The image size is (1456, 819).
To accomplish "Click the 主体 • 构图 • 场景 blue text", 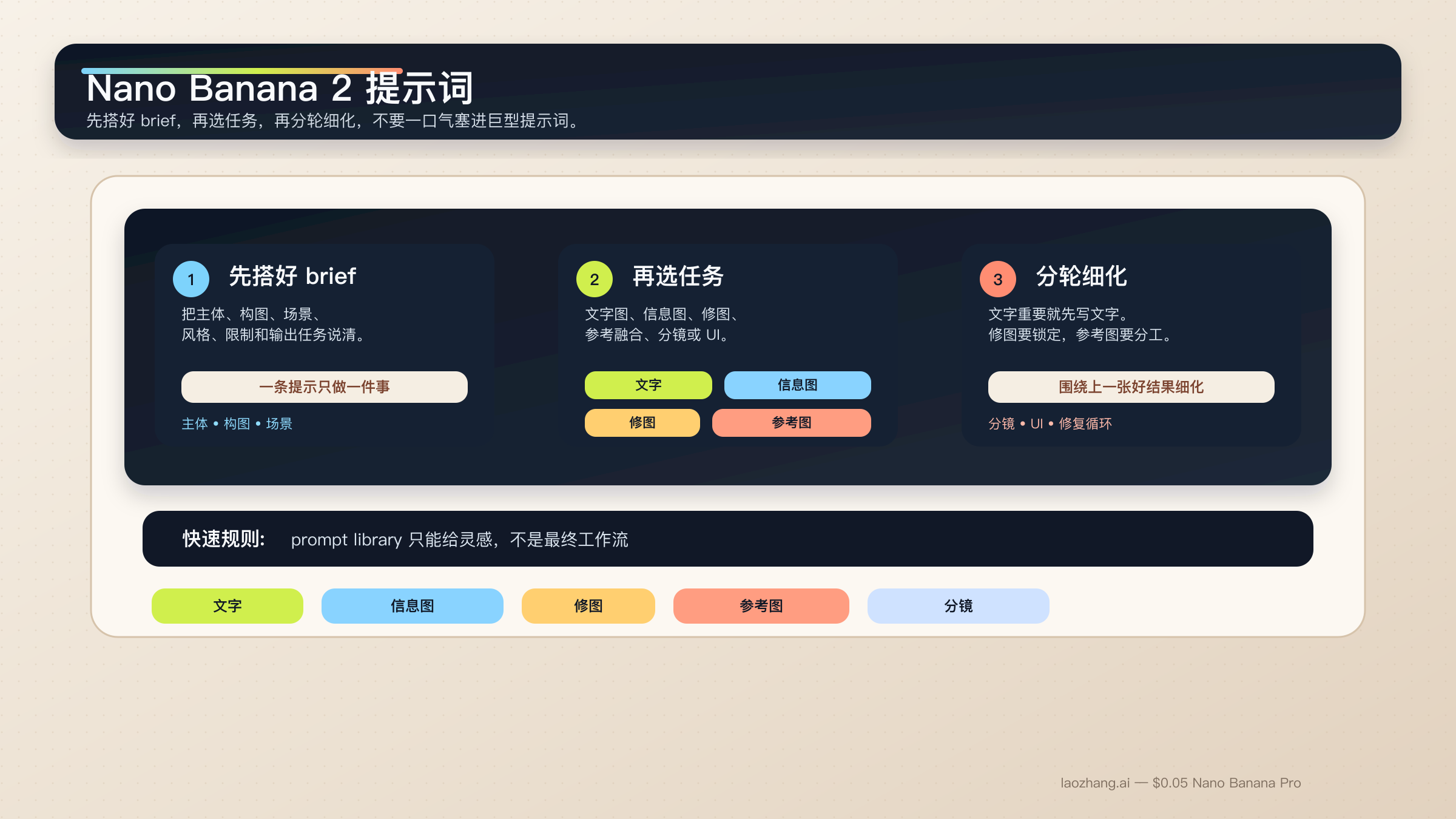I will coord(237,423).
